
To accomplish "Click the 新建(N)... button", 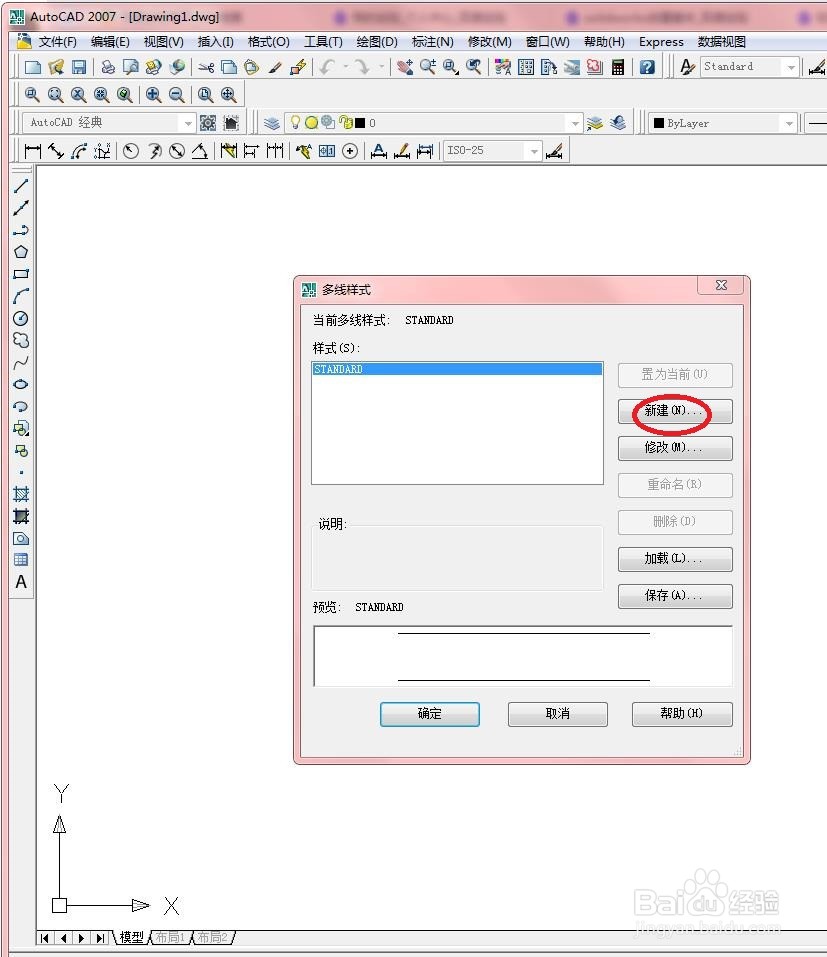I will coord(674,411).
